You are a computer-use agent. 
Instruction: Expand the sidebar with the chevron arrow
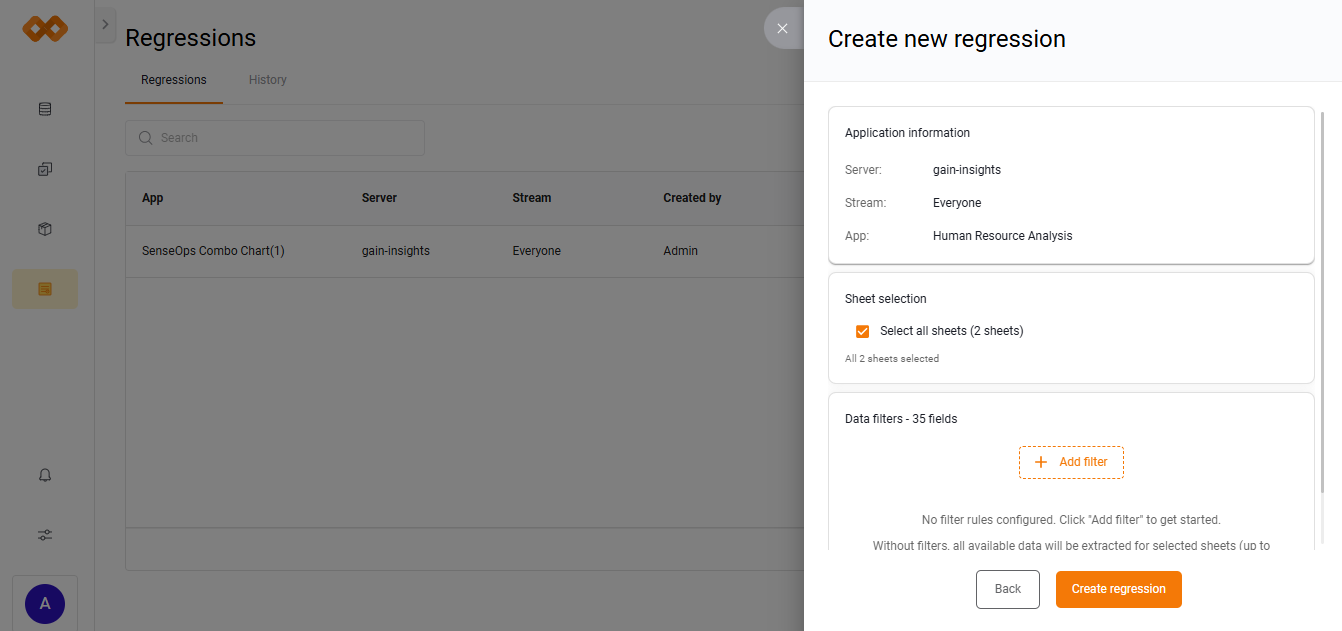(x=105, y=25)
